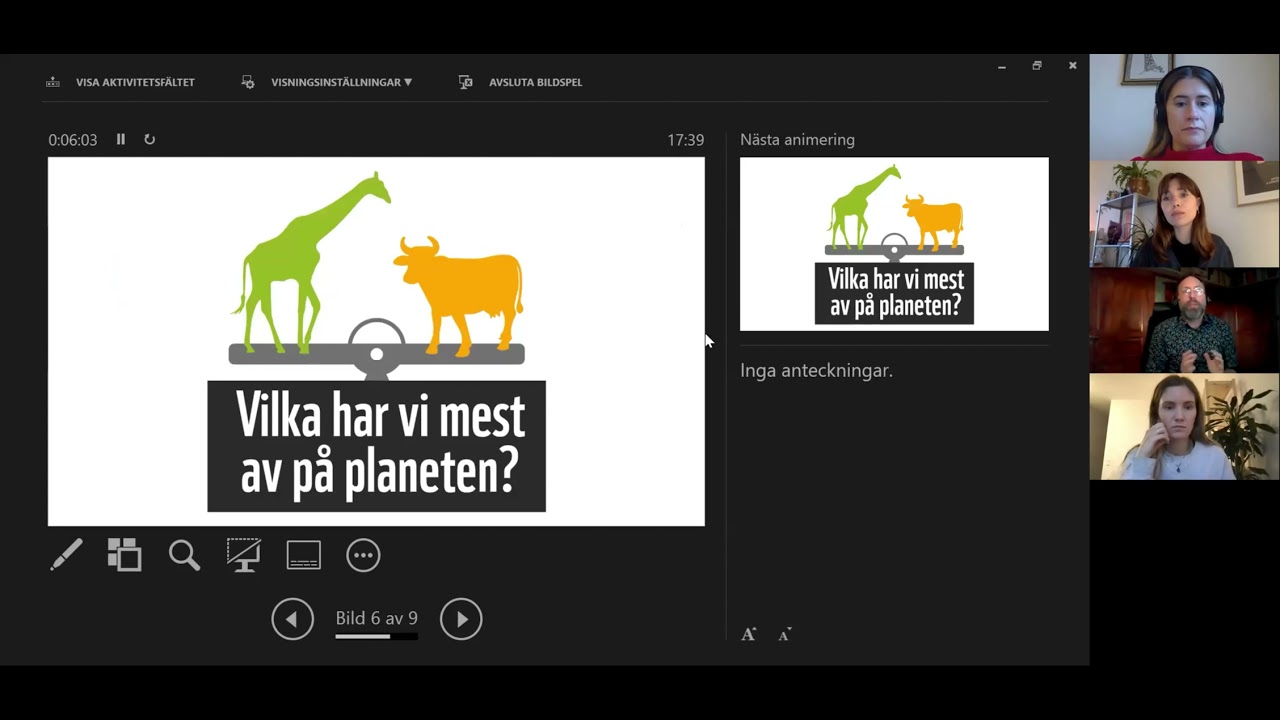Image resolution: width=1280 pixels, height=720 pixels.
Task: Open more slideshow options ellipsis
Action: pos(363,555)
